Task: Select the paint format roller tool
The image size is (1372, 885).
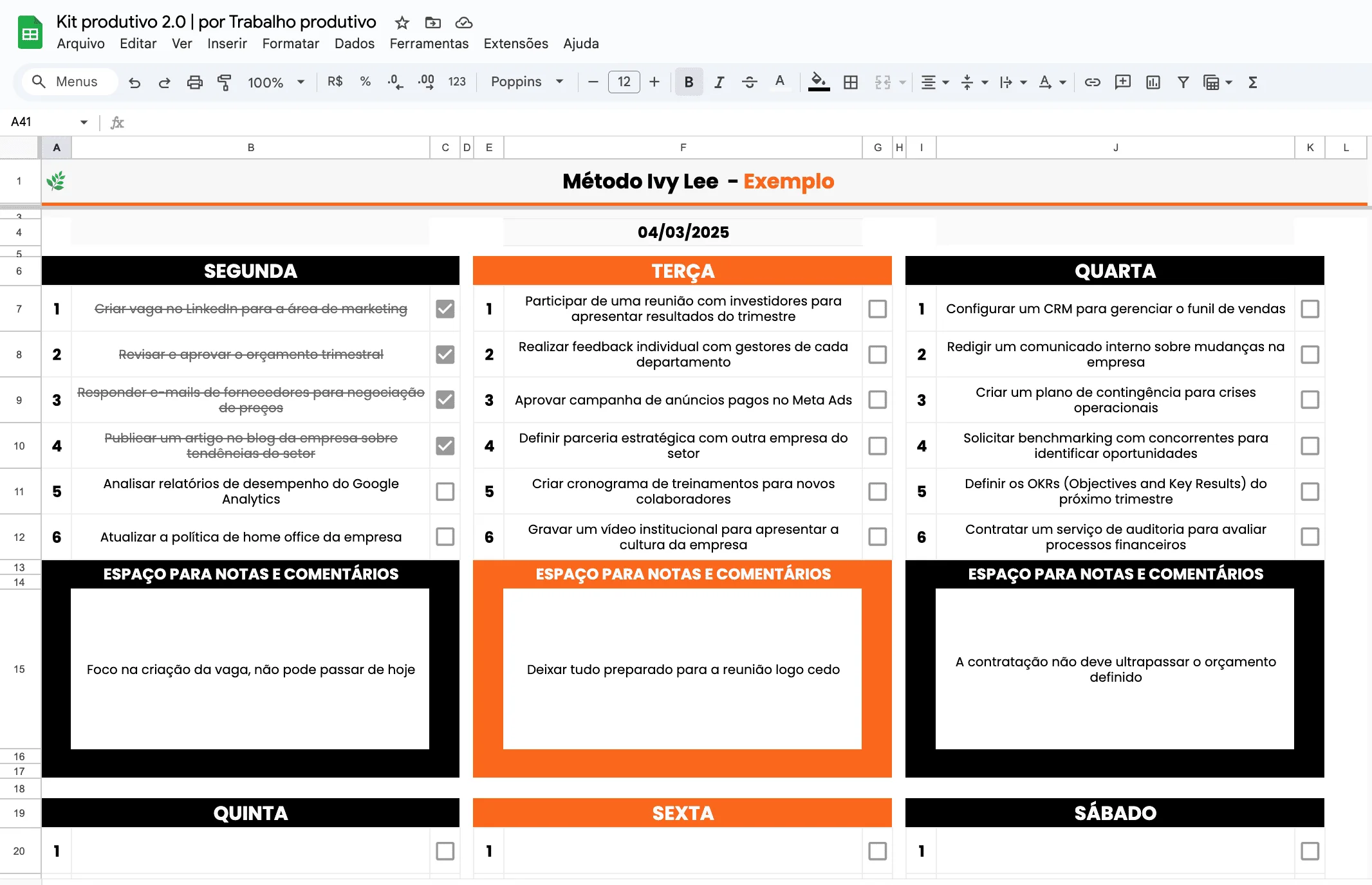Action: coord(224,82)
